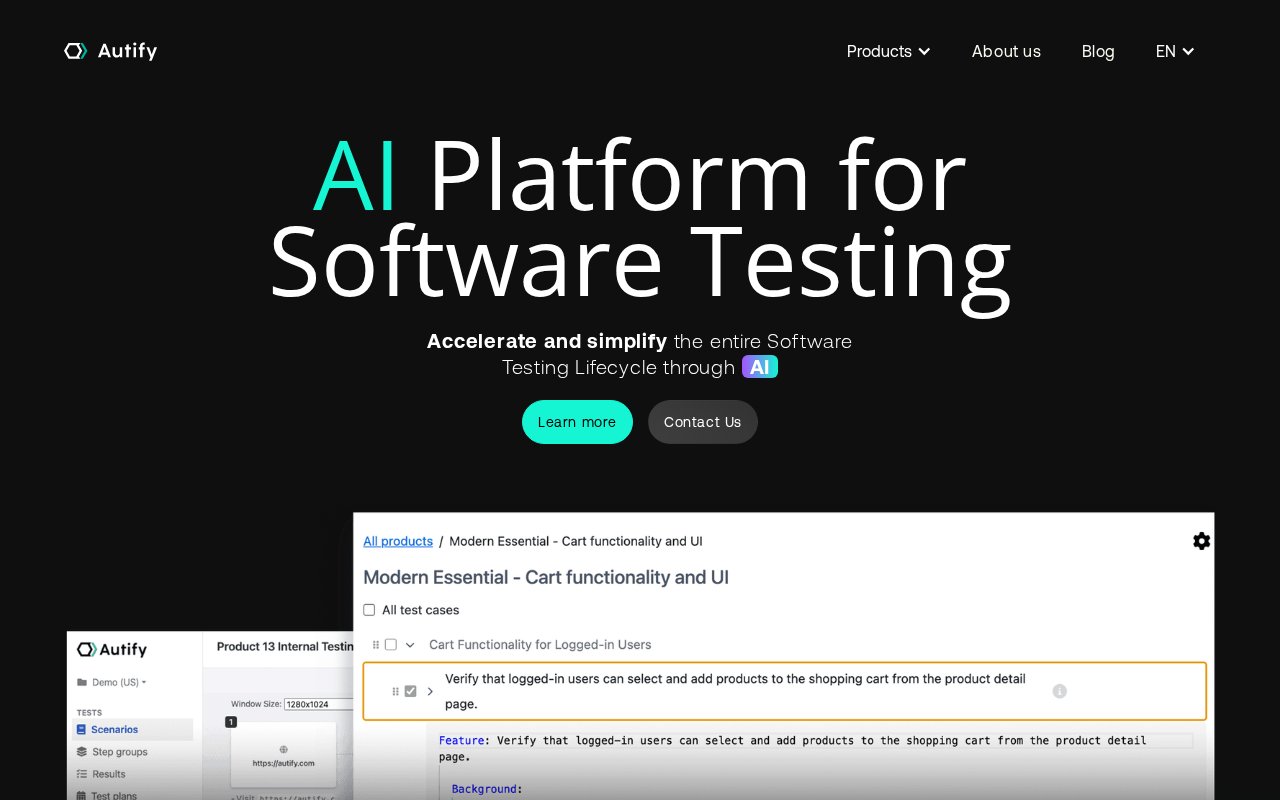Open the EN language selector
This screenshot has height=800, width=1280.
pos(1175,51)
